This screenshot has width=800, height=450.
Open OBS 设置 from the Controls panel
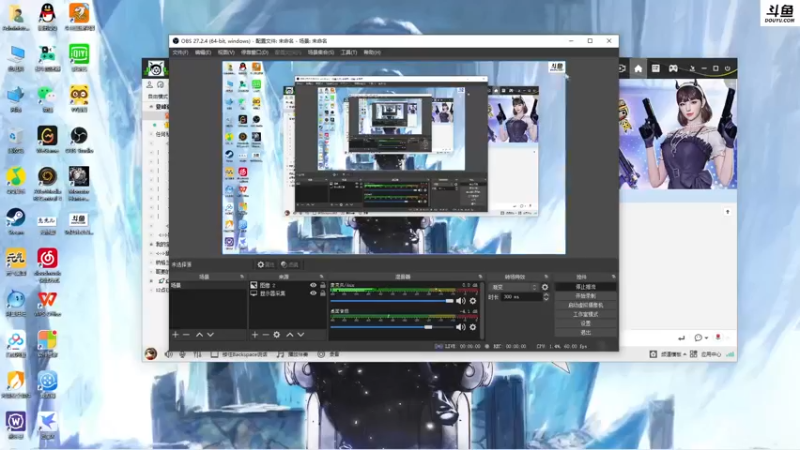[586, 323]
